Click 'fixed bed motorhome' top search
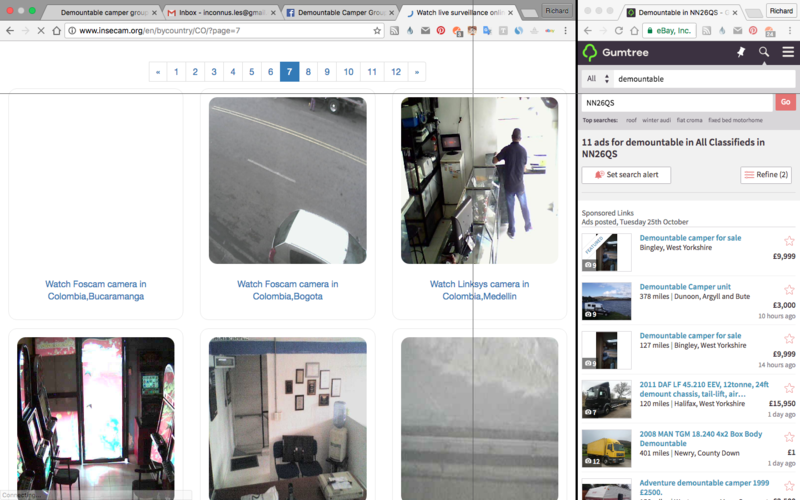The height and width of the screenshot is (500, 800). pyautogui.click(x=735, y=120)
